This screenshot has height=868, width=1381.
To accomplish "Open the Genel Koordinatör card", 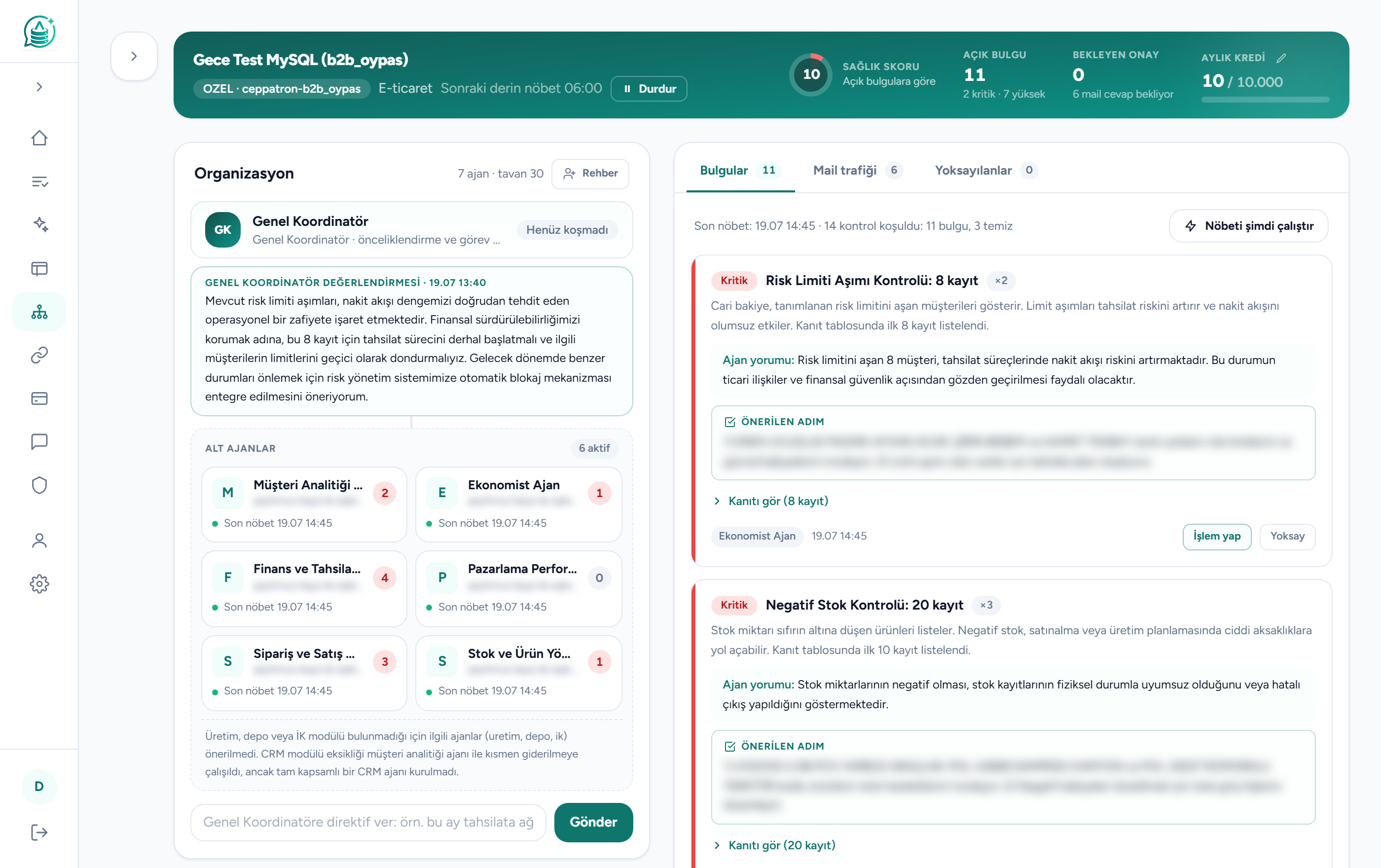I will pyautogui.click(x=411, y=230).
